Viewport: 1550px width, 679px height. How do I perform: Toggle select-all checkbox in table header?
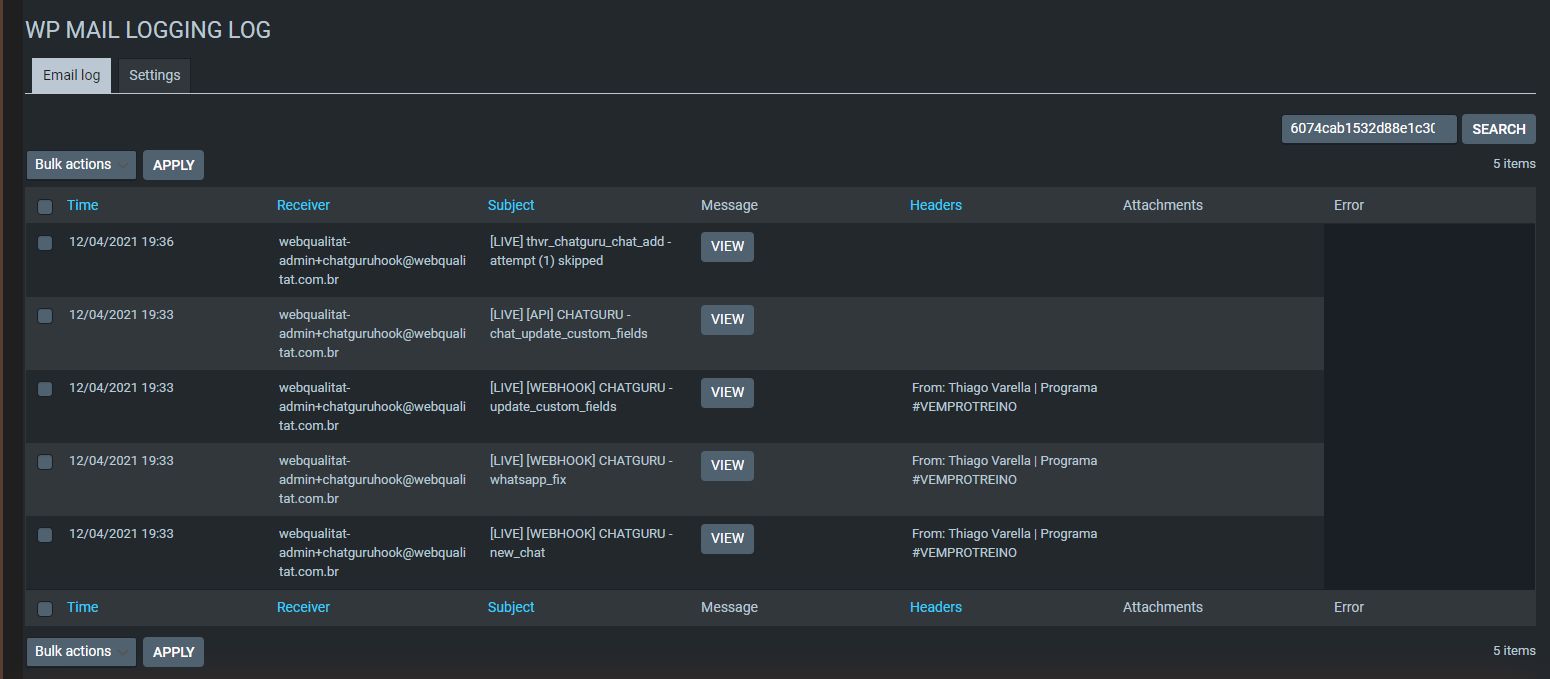tap(45, 207)
